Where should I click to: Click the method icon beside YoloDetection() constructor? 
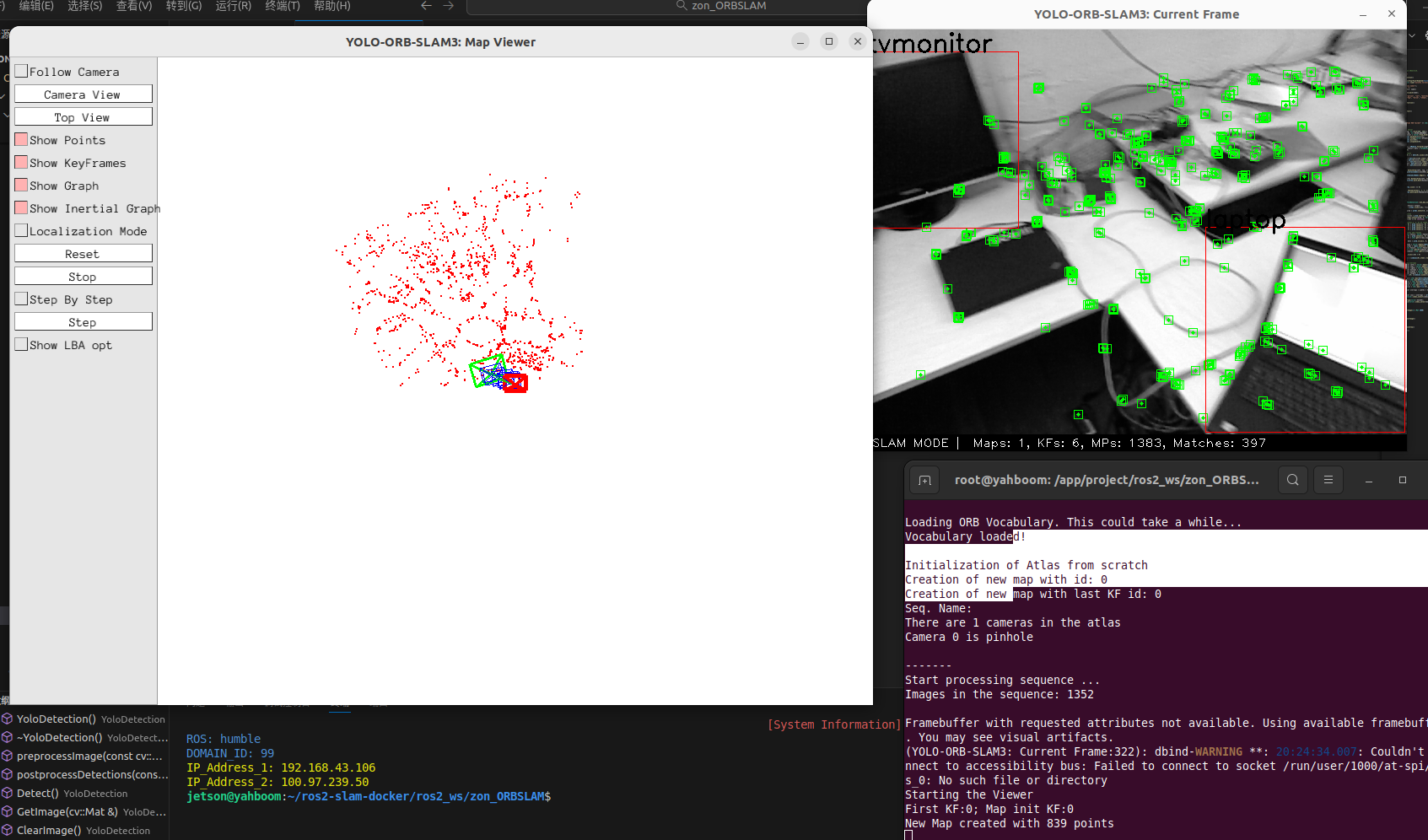[7, 719]
